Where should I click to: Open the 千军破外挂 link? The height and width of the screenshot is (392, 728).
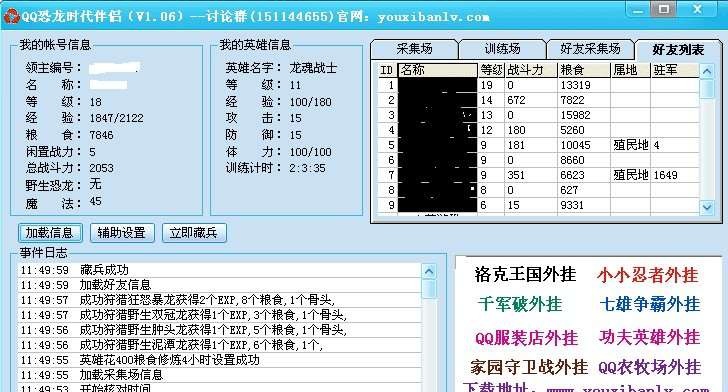click(520, 304)
